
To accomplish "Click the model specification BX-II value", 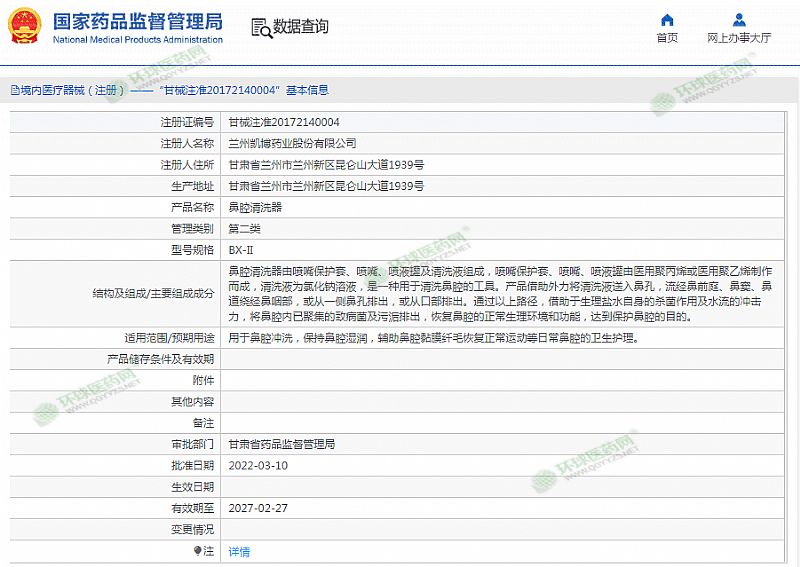I will [241, 250].
